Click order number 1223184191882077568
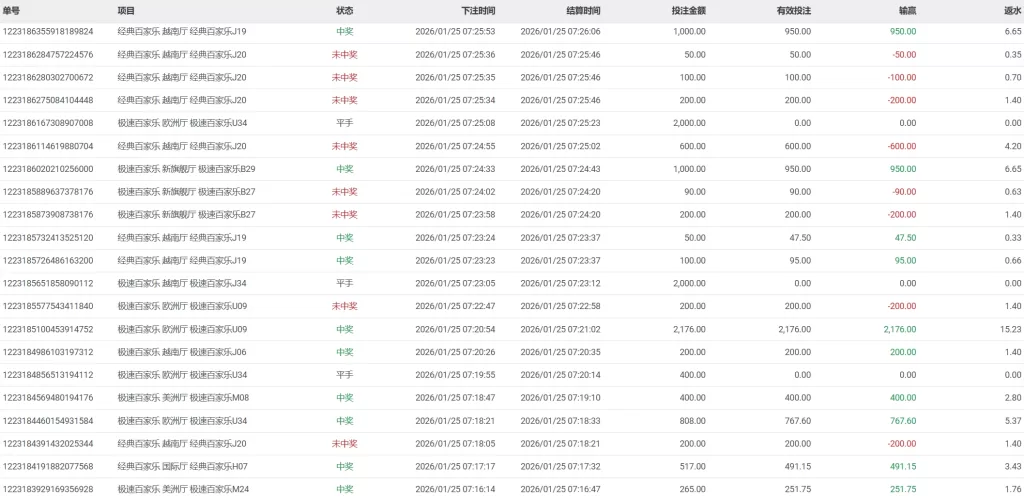The height and width of the screenshot is (498, 1024). coord(48,466)
